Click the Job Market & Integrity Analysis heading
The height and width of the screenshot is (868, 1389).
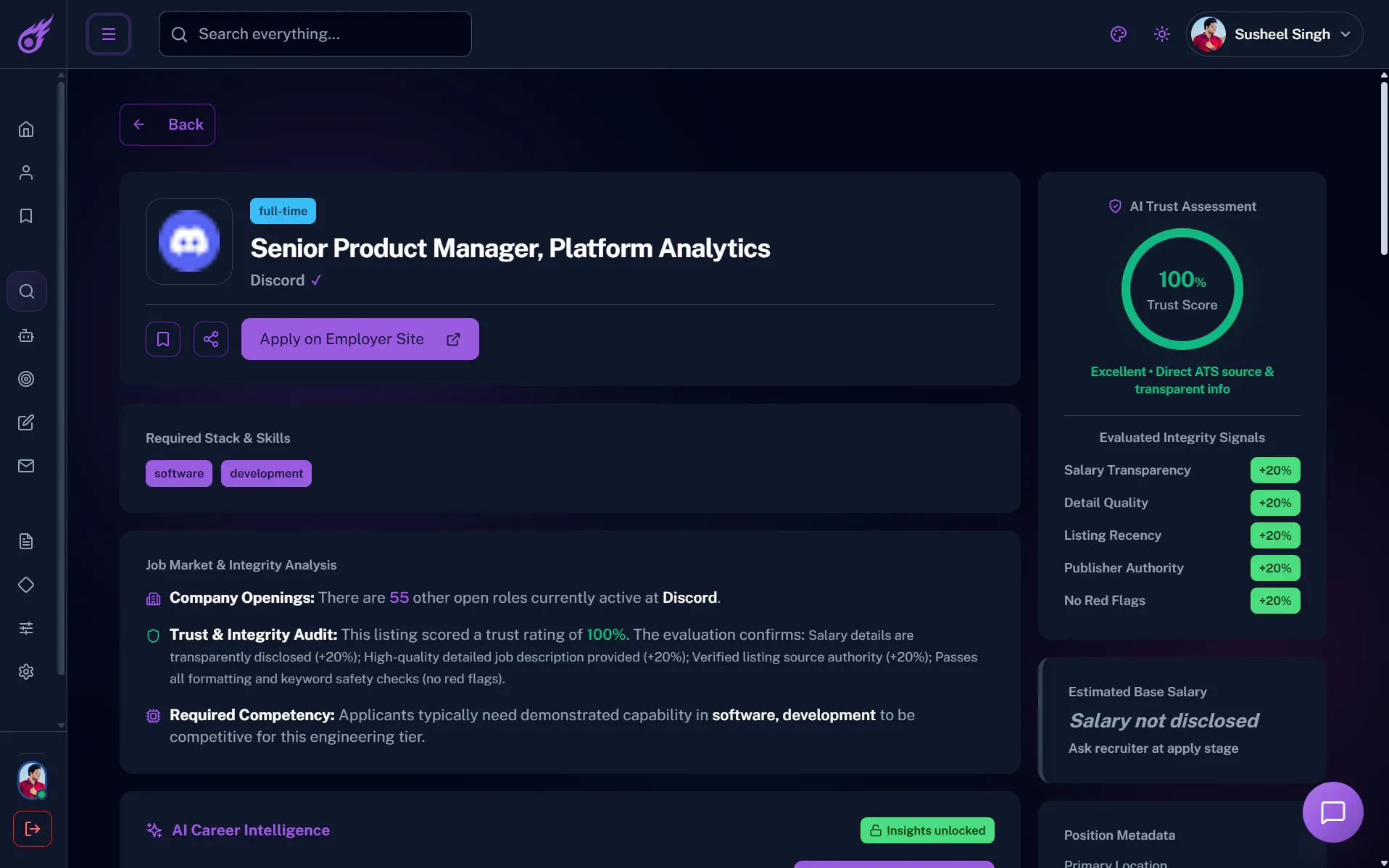tap(241, 565)
